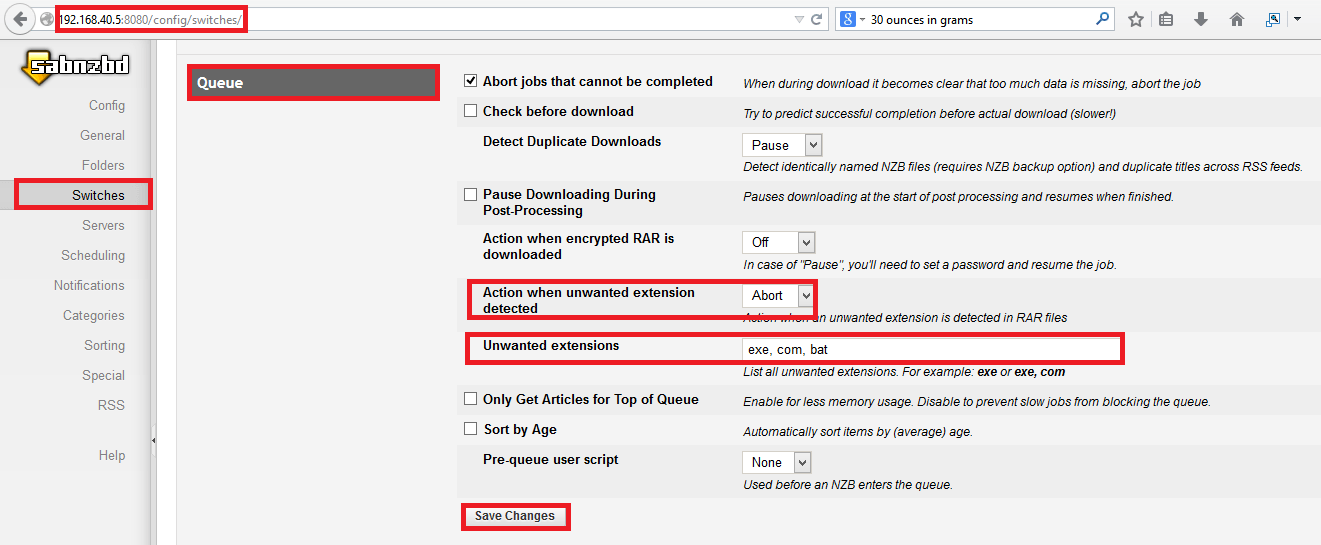Open the downloads arrow icon
This screenshot has width=1321, height=545.
click(1201, 19)
